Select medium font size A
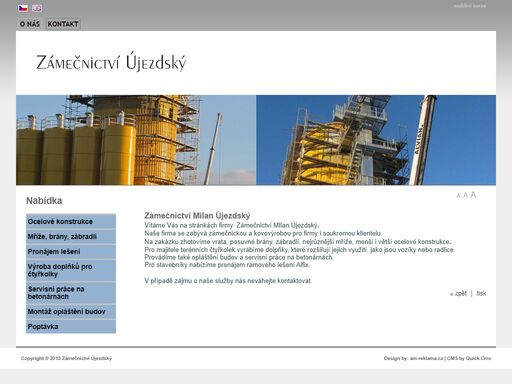 (x=465, y=195)
